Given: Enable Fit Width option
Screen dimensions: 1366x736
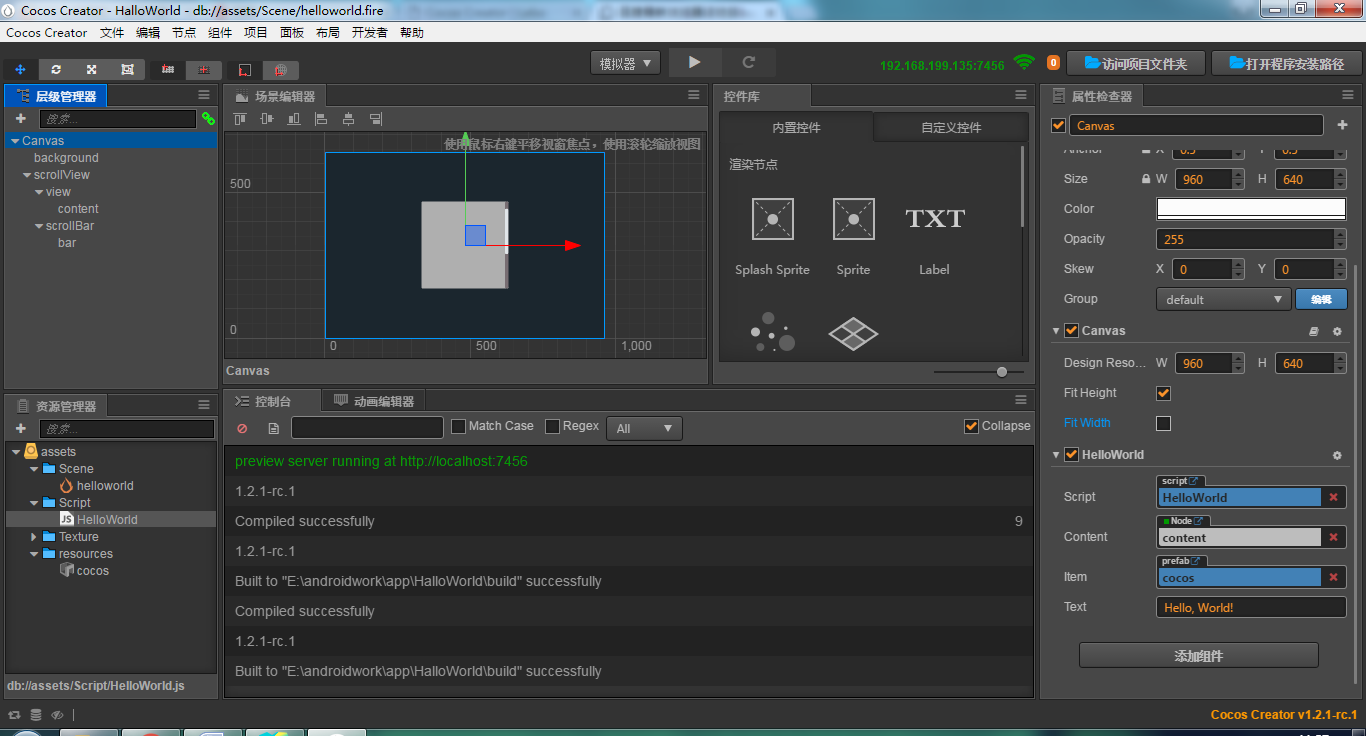Looking at the screenshot, I should click(1163, 423).
